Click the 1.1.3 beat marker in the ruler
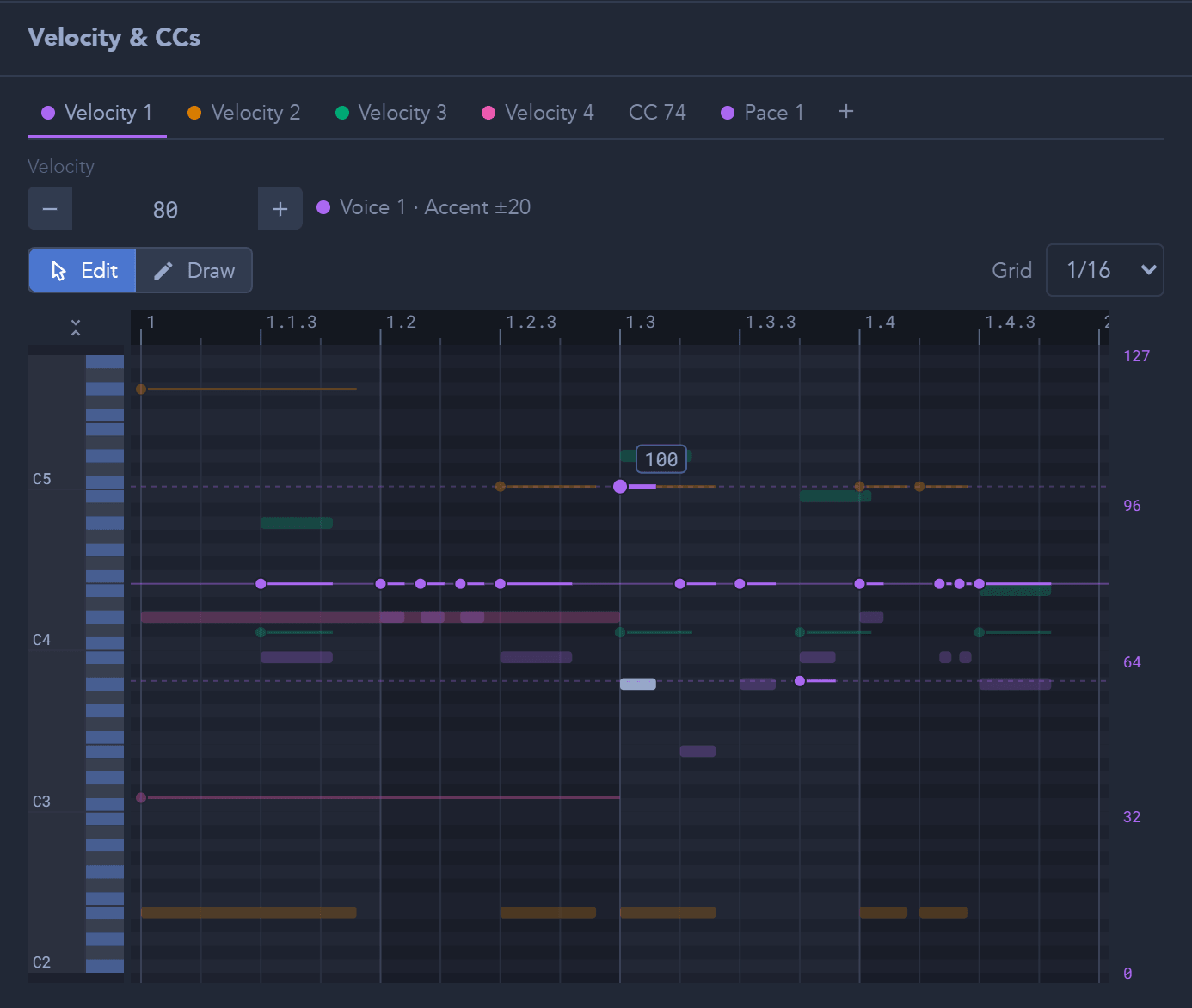The width and height of the screenshot is (1192, 1008). point(292,322)
